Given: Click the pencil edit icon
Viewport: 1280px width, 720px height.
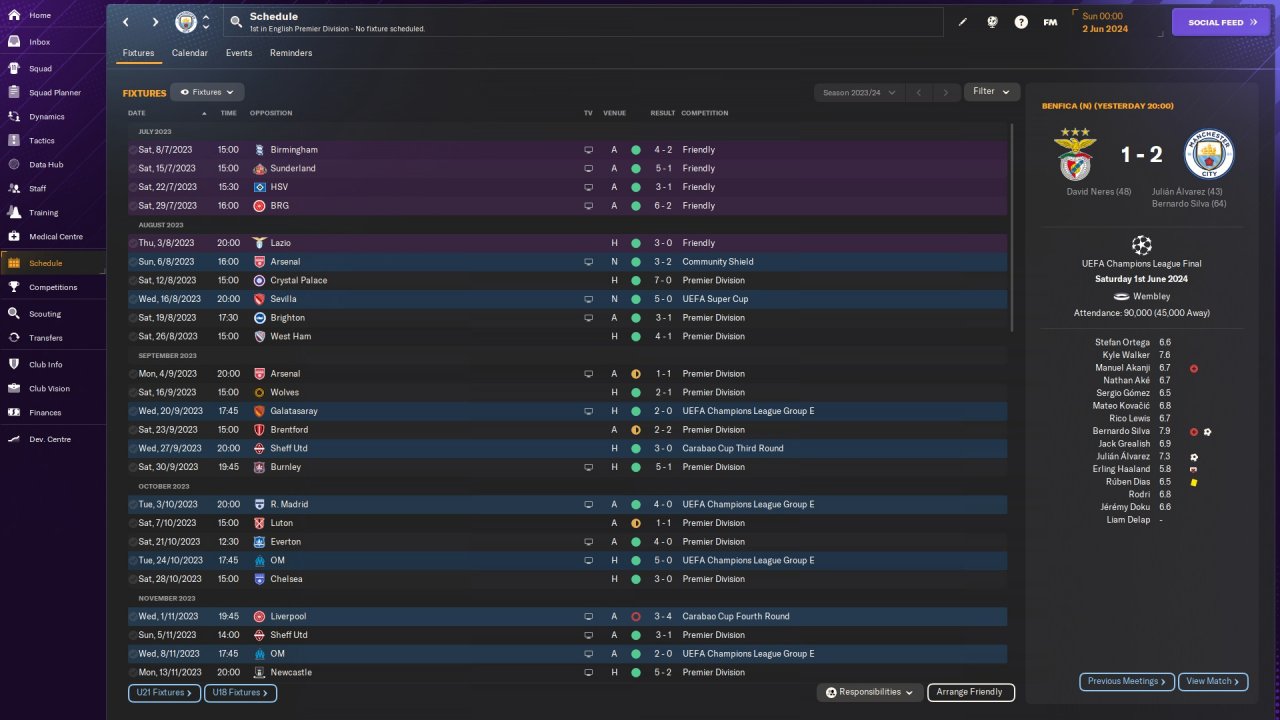Looking at the screenshot, I should pyautogui.click(x=963, y=22).
